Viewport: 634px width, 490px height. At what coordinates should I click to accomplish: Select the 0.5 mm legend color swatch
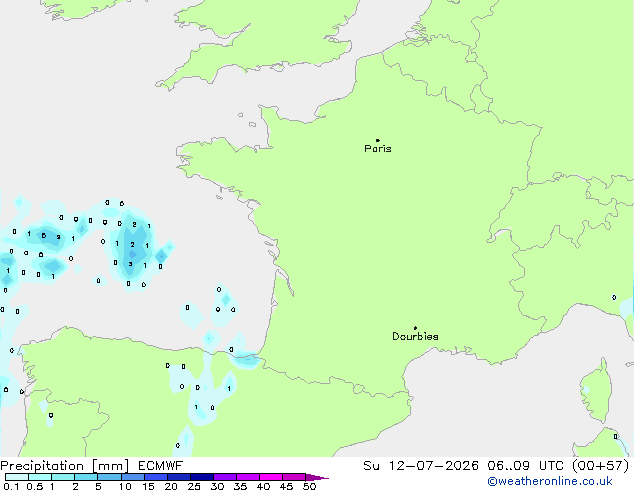[x=40, y=477]
